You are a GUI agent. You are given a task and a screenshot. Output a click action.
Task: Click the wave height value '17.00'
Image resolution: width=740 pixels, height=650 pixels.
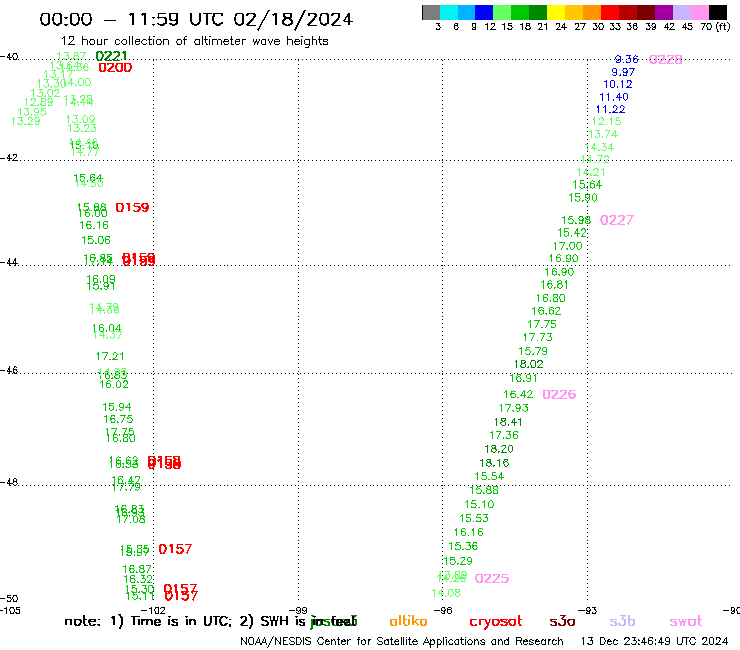567,246
